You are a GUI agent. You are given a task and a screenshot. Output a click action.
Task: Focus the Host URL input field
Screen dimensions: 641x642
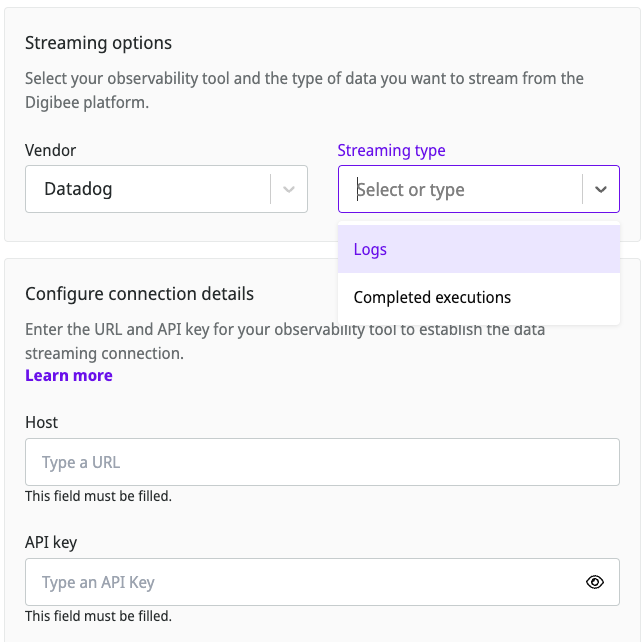(x=321, y=462)
